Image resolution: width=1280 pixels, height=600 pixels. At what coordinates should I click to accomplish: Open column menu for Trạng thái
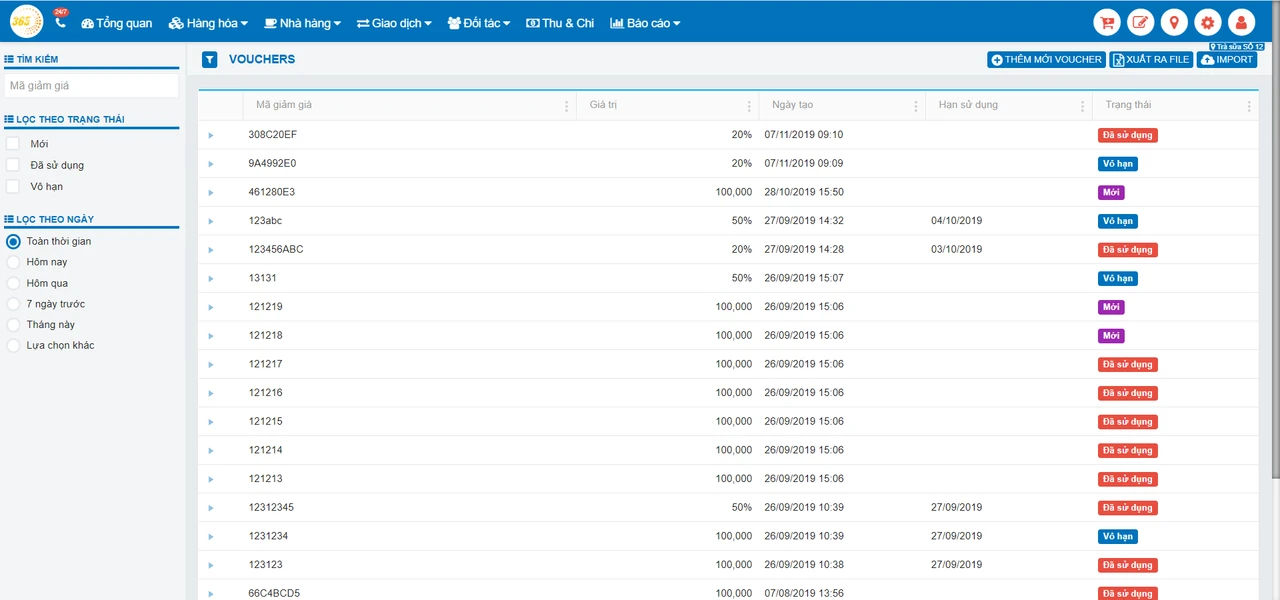(1248, 106)
